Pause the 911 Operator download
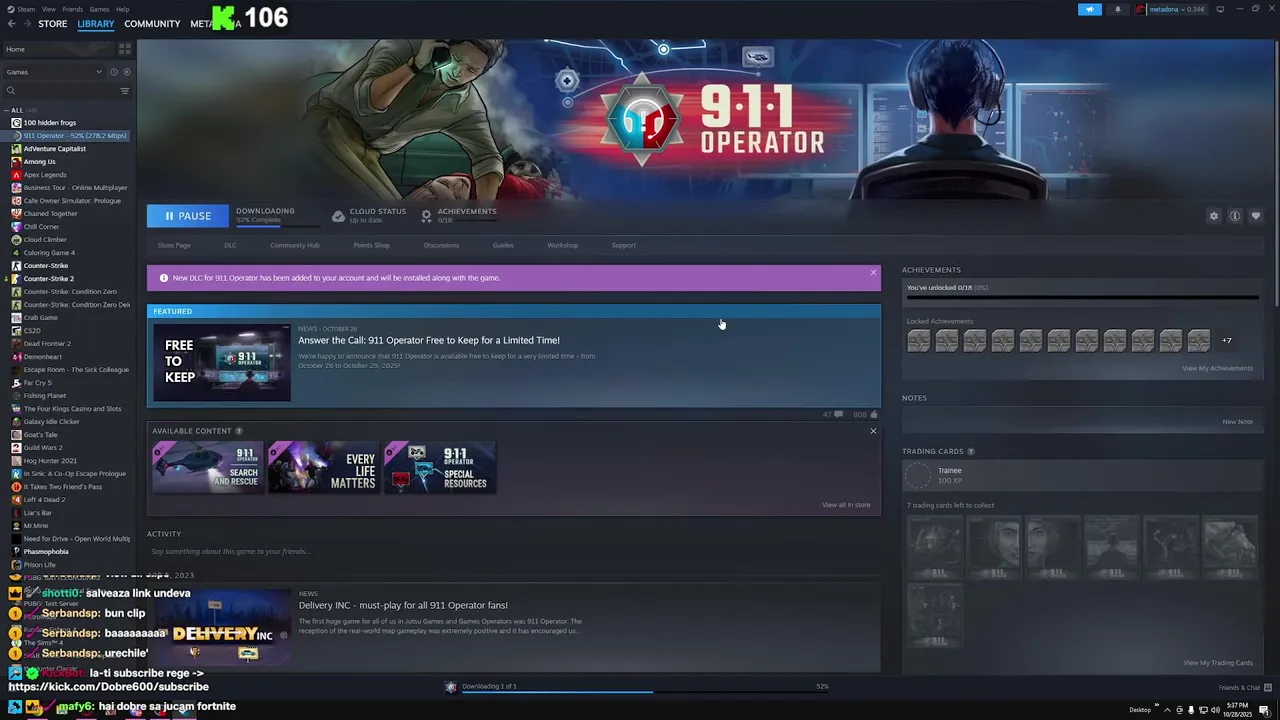Image resolution: width=1280 pixels, height=720 pixels. pos(187,216)
